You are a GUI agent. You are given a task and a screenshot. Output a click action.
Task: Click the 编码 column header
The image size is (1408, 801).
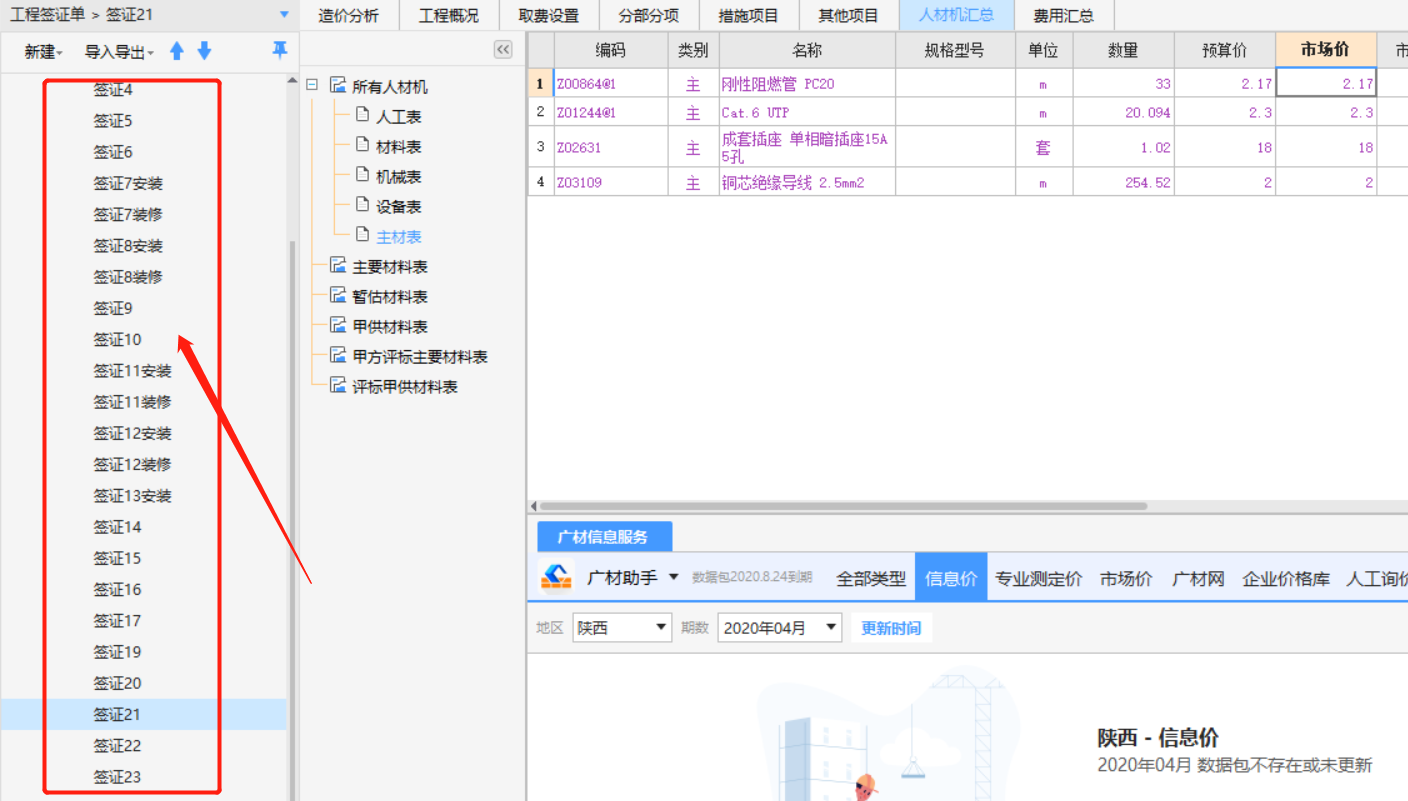coord(611,50)
